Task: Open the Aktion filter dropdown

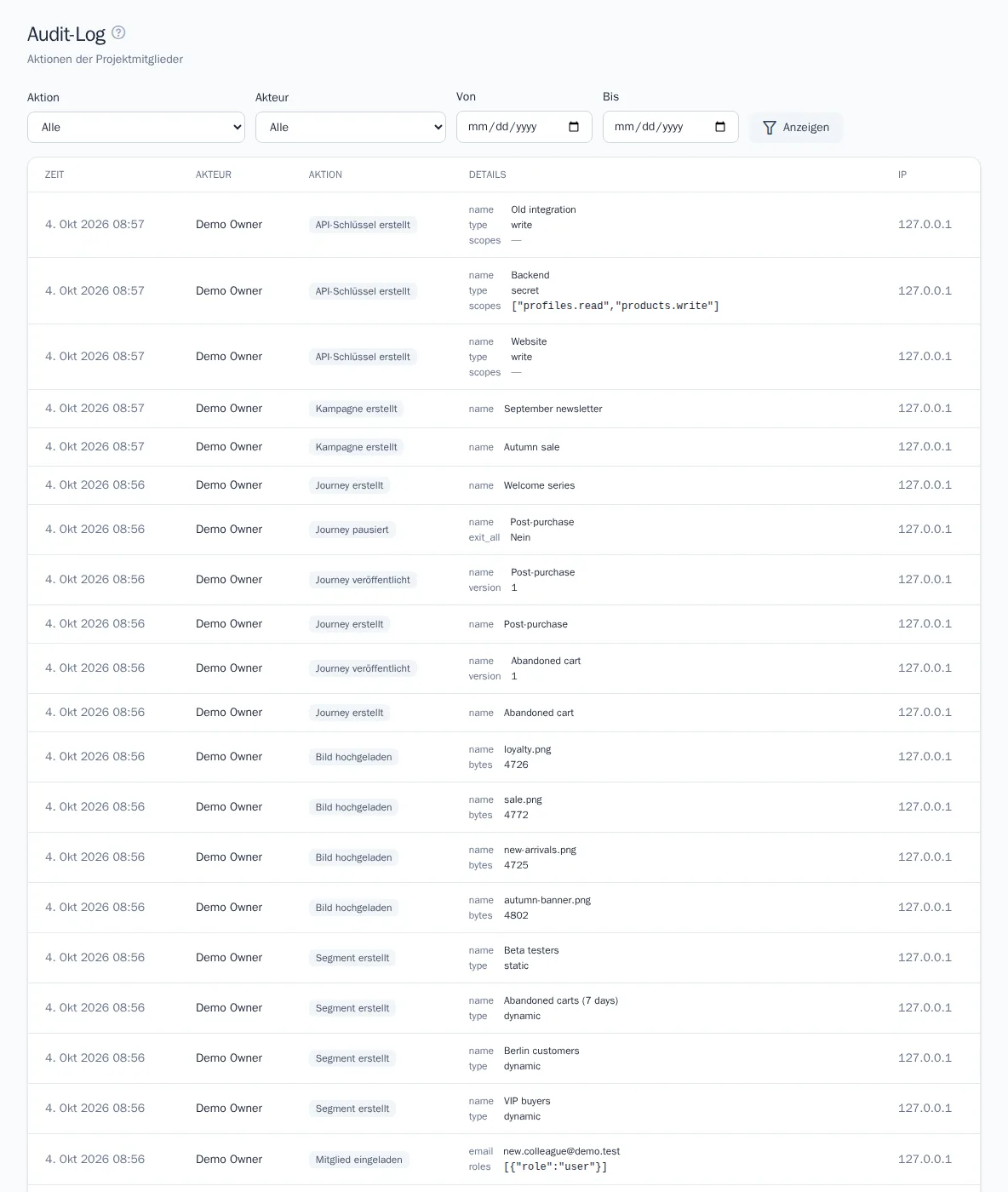Action: tap(136, 127)
